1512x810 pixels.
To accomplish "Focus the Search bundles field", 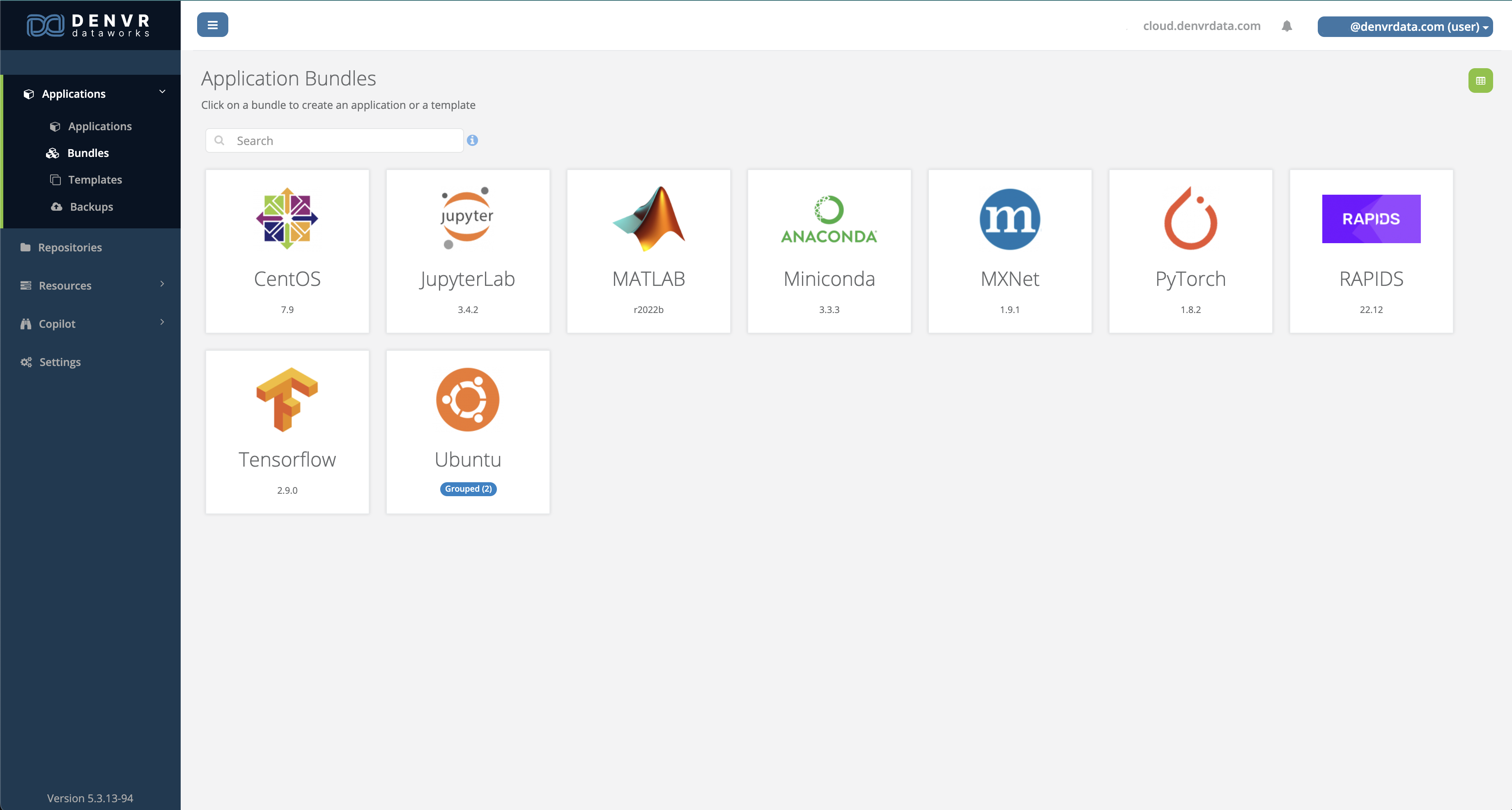I will coord(334,141).
